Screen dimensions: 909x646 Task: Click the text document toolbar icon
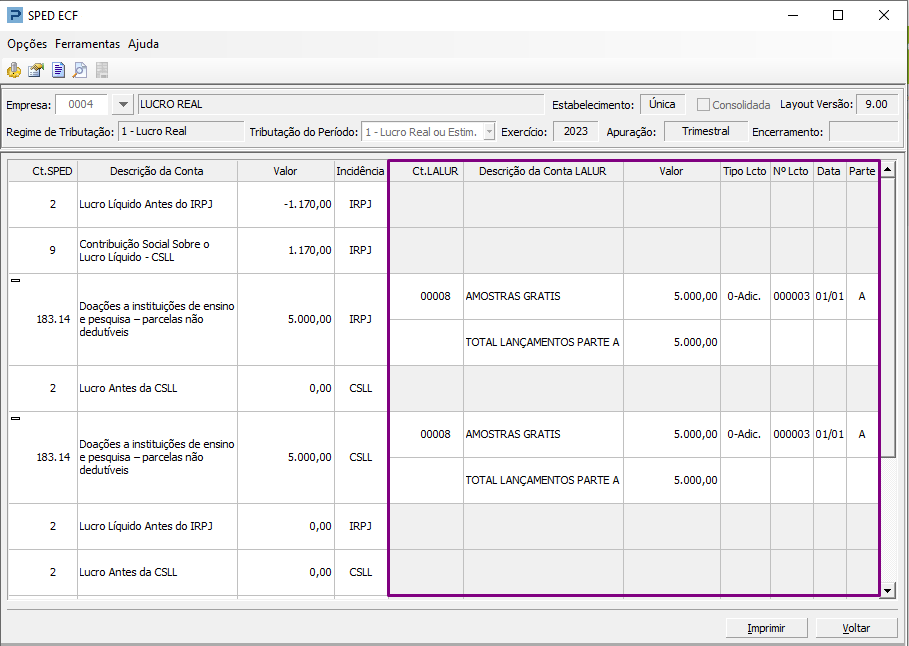click(x=58, y=70)
